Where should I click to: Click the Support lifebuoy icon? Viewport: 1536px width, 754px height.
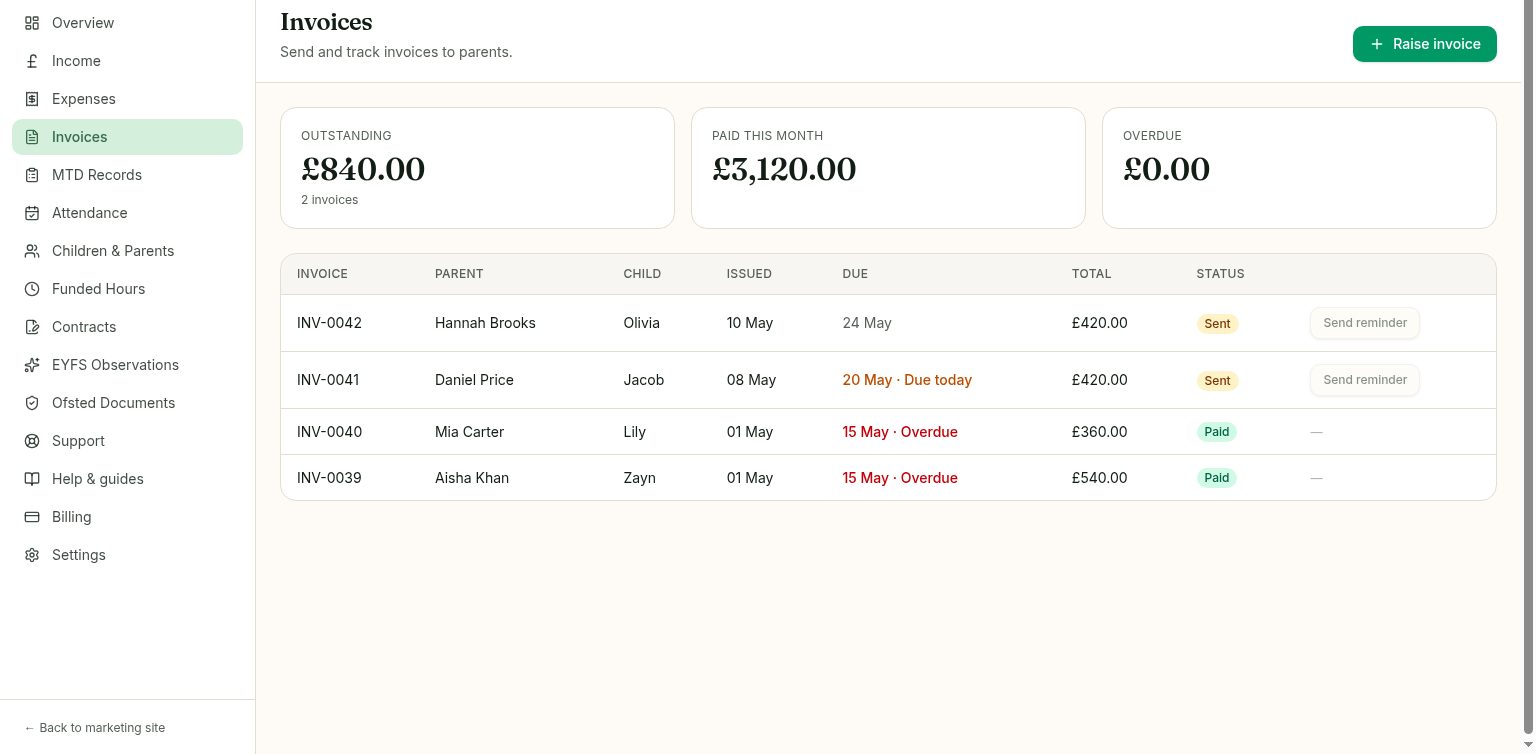tap(32, 441)
